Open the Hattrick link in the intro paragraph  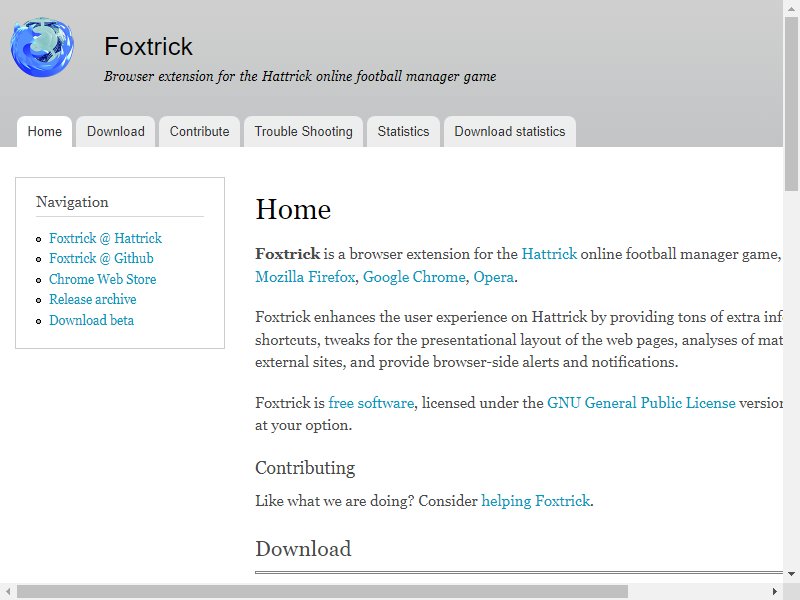click(x=549, y=254)
